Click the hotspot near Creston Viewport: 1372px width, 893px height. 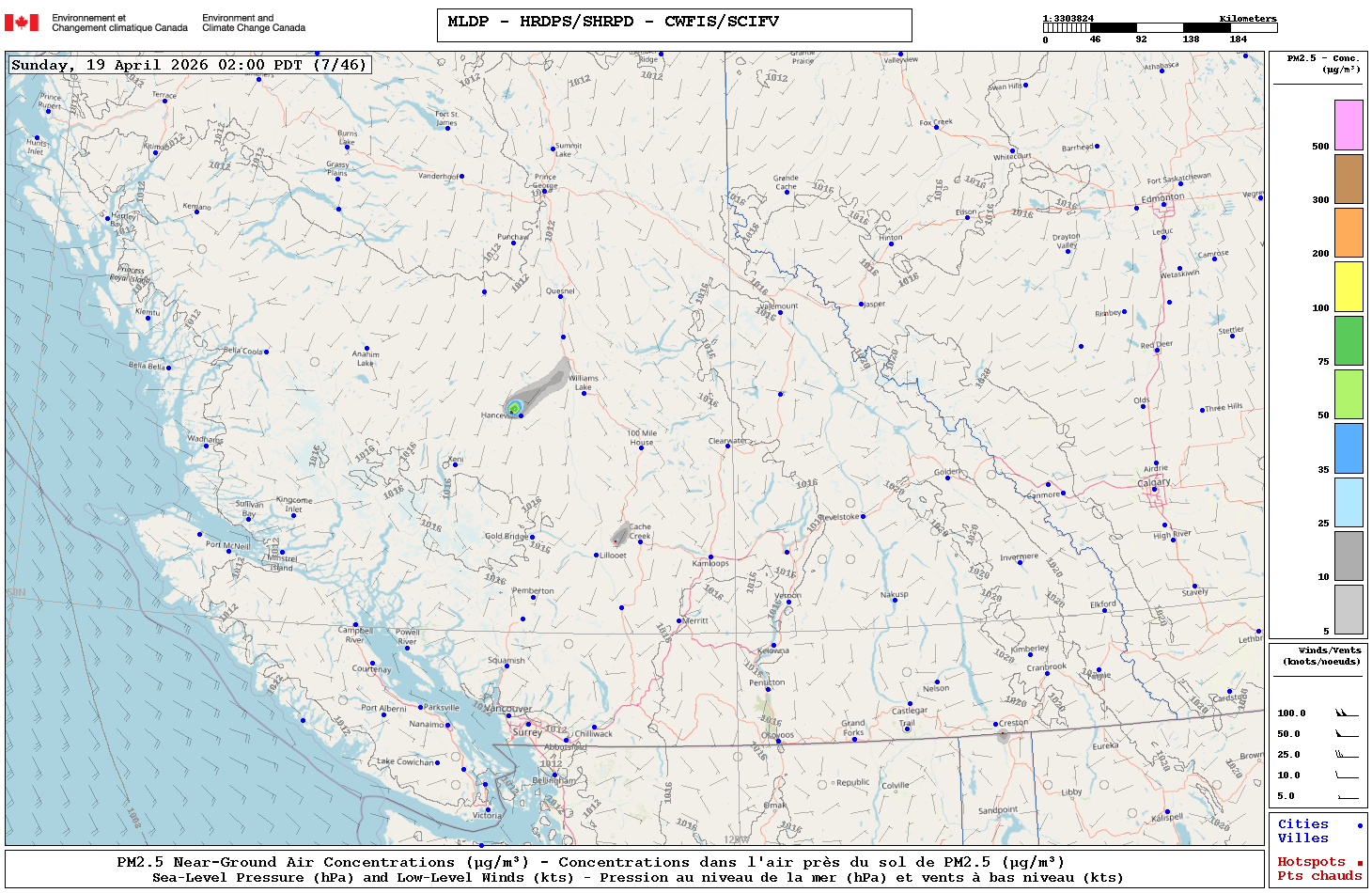tap(1003, 734)
